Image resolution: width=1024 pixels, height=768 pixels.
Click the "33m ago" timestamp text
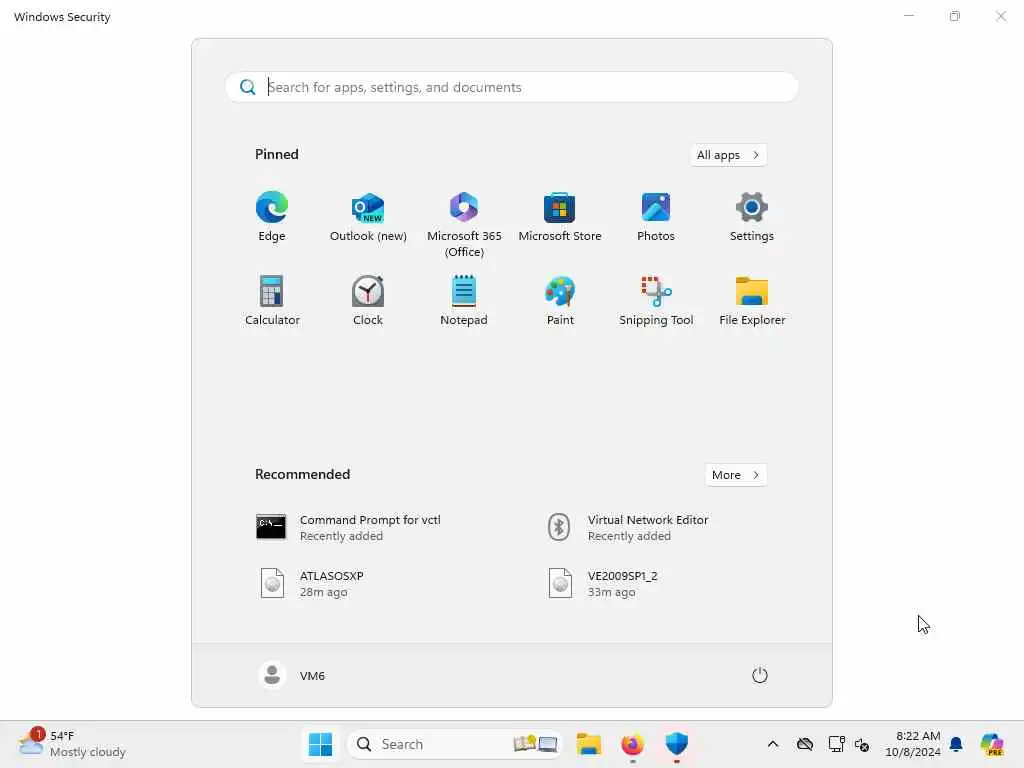pos(611,592)
